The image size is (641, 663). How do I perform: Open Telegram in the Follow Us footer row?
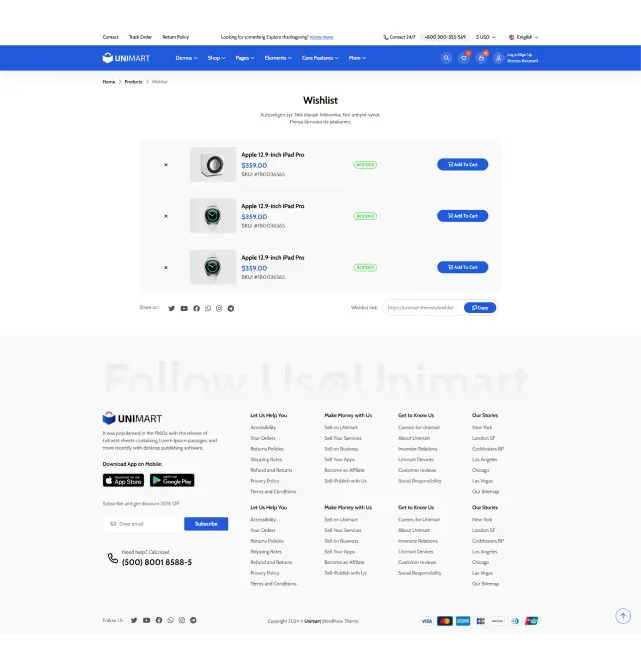pos(193,620)
